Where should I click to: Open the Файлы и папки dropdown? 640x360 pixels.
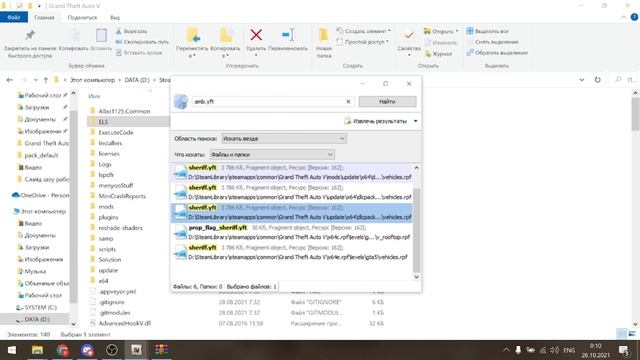272,155
